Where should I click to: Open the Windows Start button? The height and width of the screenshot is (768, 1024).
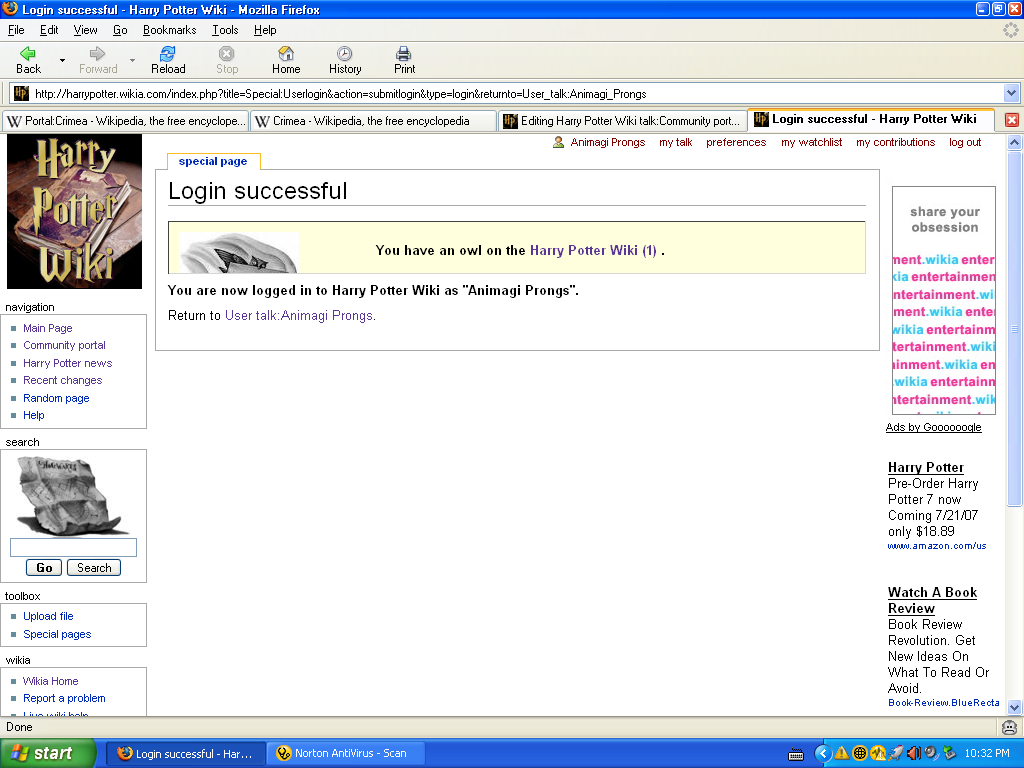click(x=48, y=753)
